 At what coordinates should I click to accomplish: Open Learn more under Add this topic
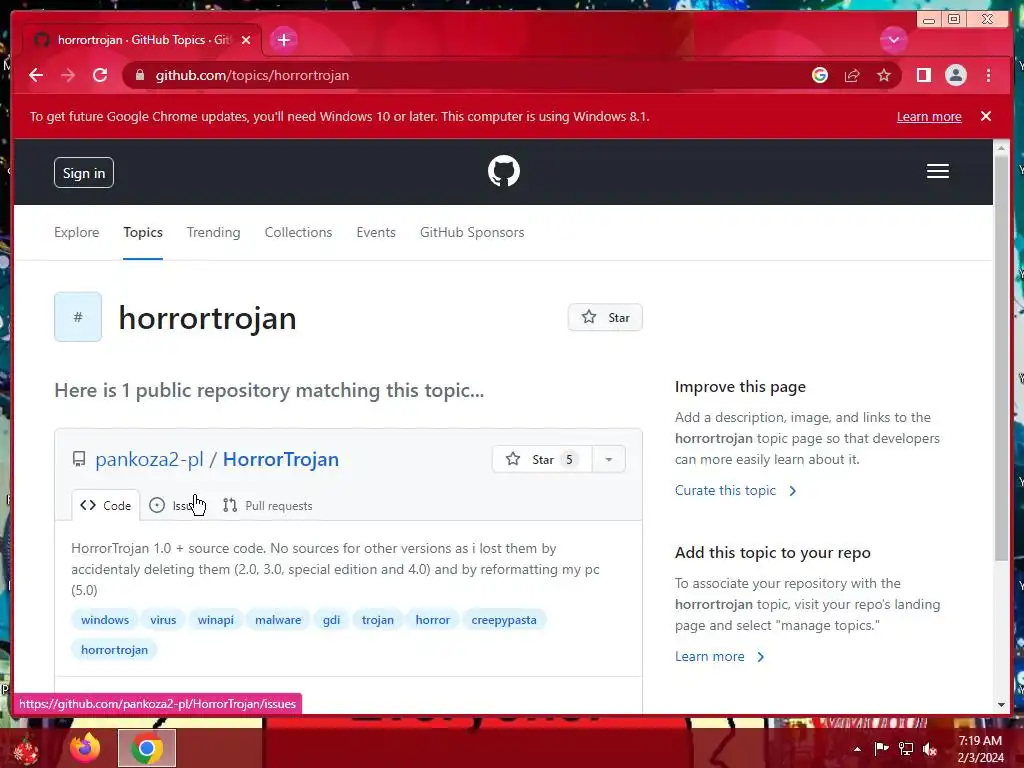720,656
